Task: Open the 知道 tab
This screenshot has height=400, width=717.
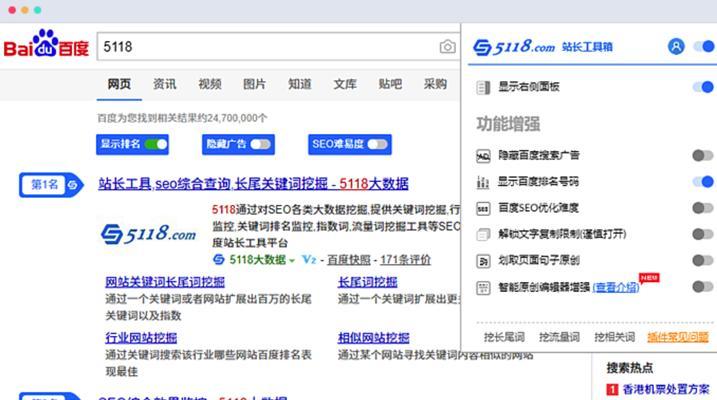Action: (300, 84)
